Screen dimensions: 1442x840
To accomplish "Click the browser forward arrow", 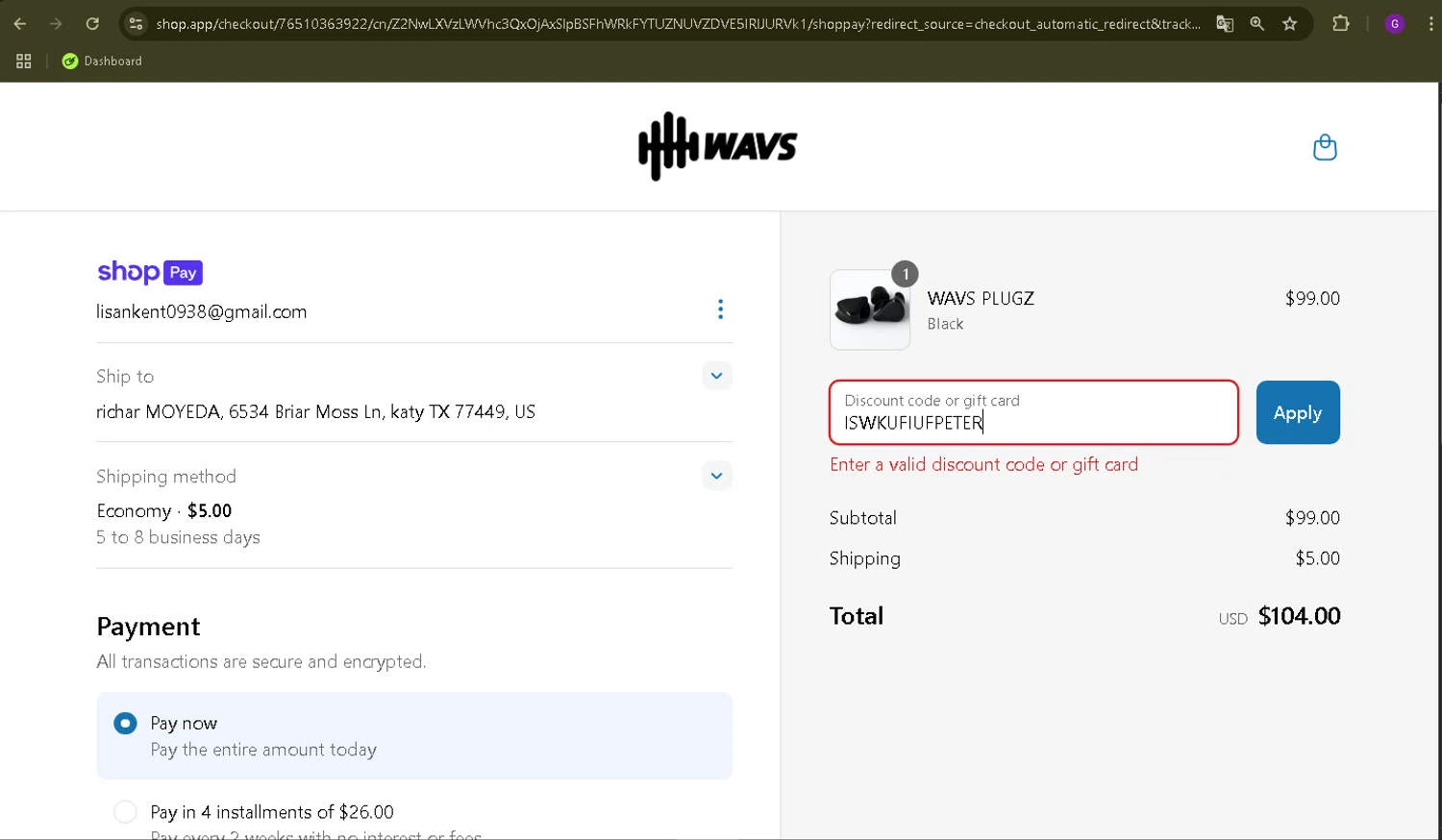I will (x=56, y=24).
